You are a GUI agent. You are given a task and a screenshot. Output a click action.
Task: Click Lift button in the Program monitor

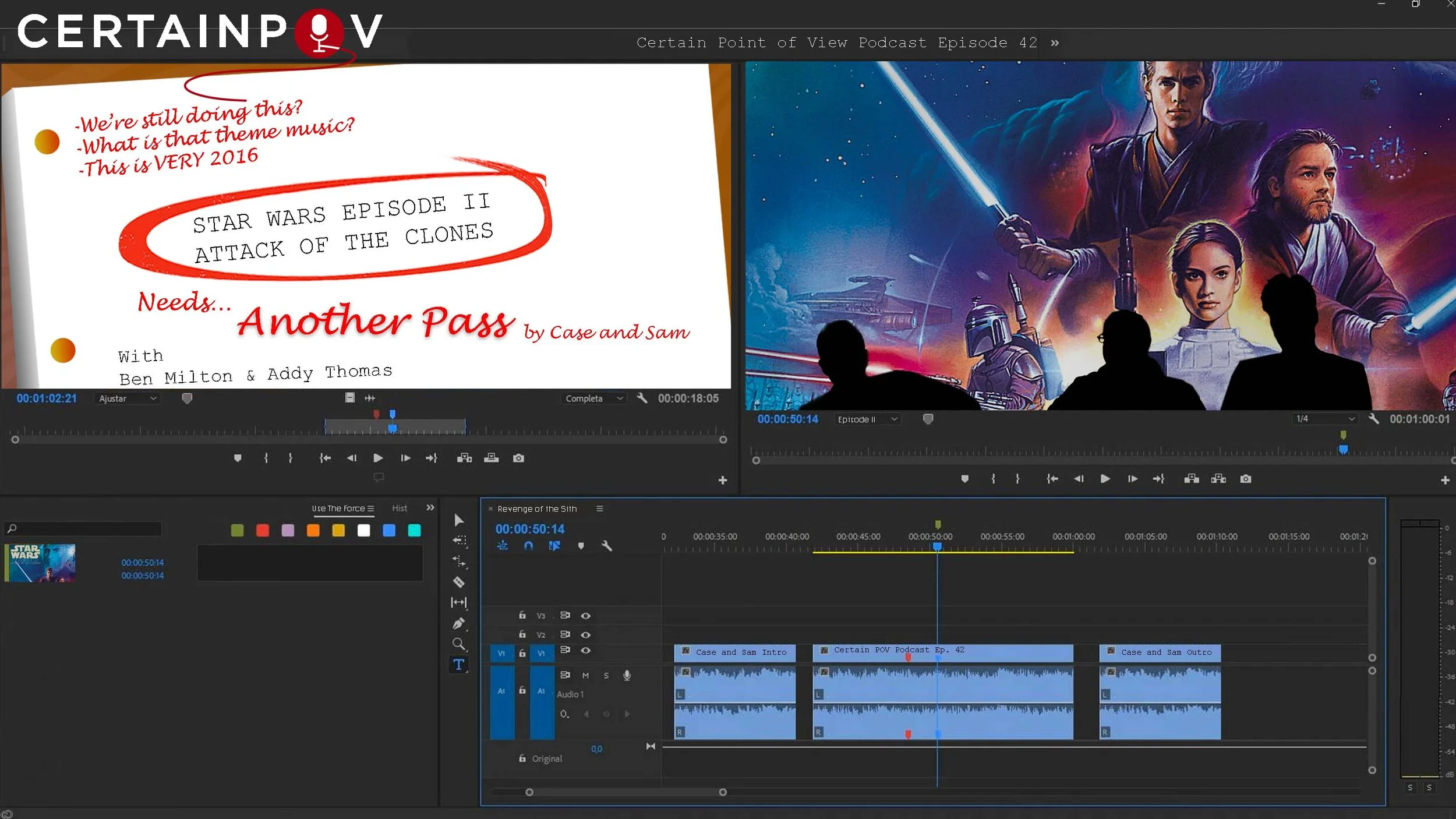(1192, 479)
